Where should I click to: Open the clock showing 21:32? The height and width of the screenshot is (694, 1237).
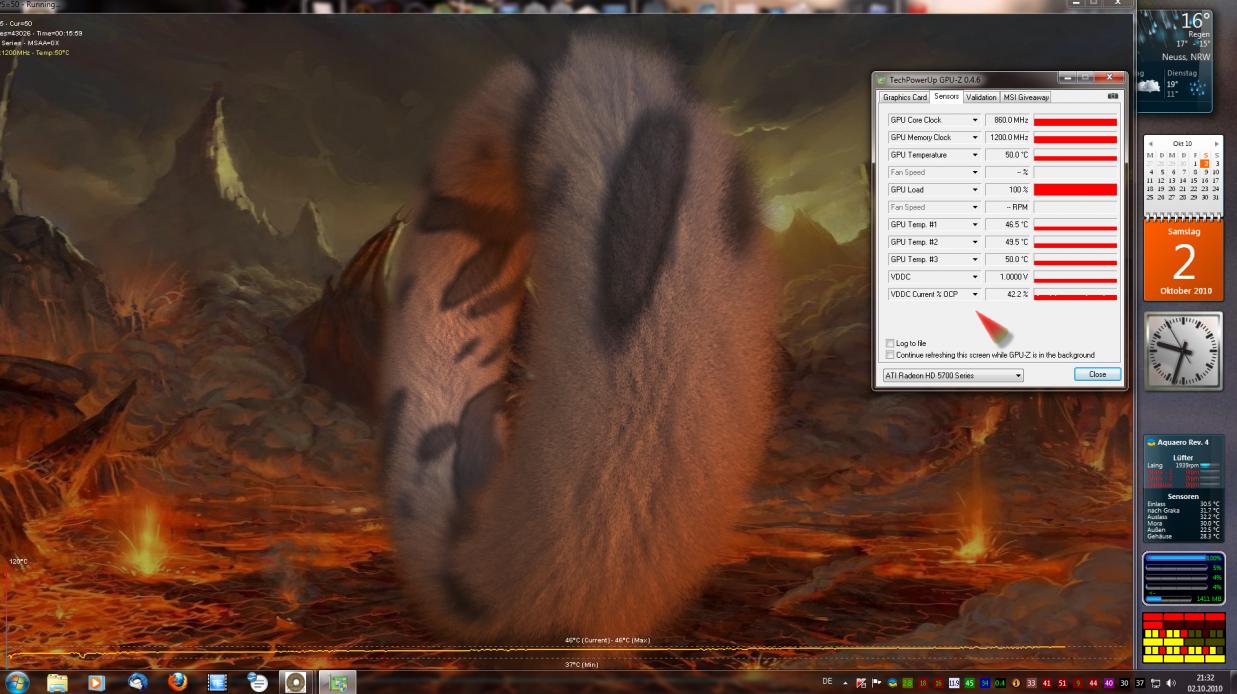coord(1204,682)
